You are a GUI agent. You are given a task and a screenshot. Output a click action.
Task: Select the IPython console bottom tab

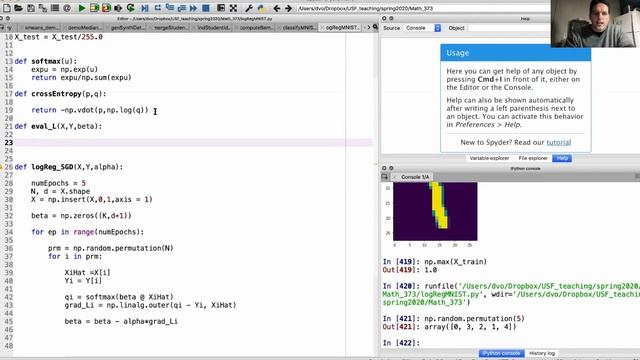point(501,353)
